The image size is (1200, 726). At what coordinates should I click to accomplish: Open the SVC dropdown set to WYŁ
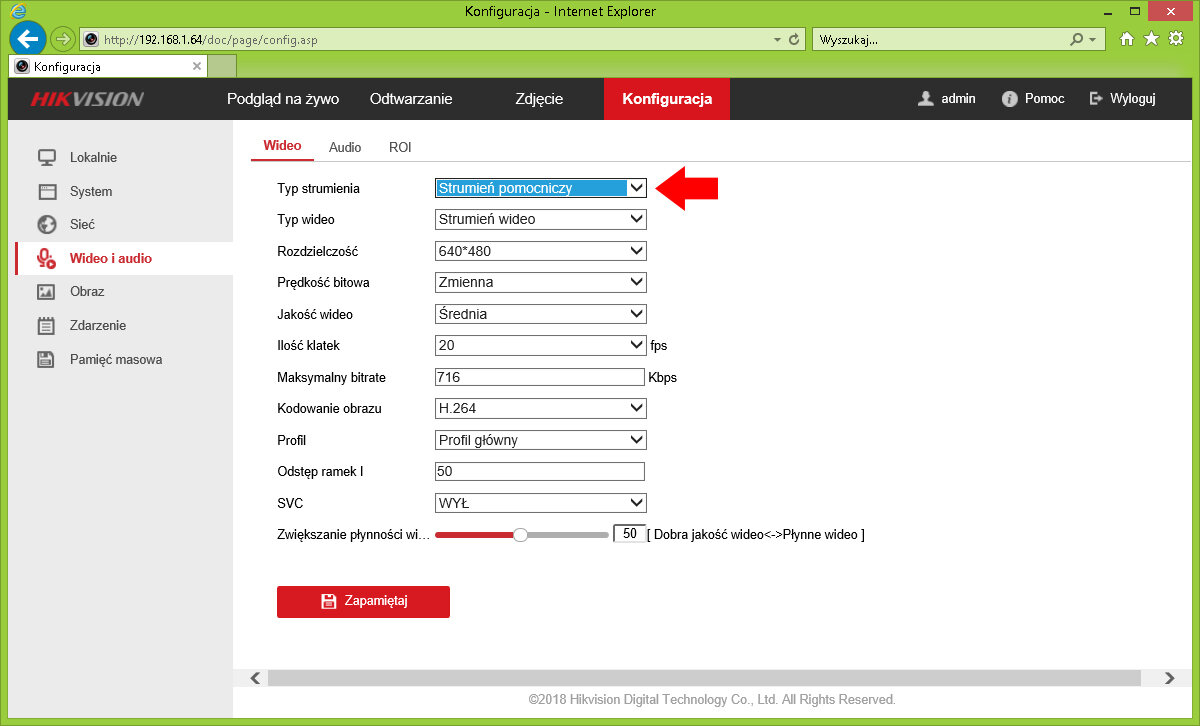[x=541, y=502]
